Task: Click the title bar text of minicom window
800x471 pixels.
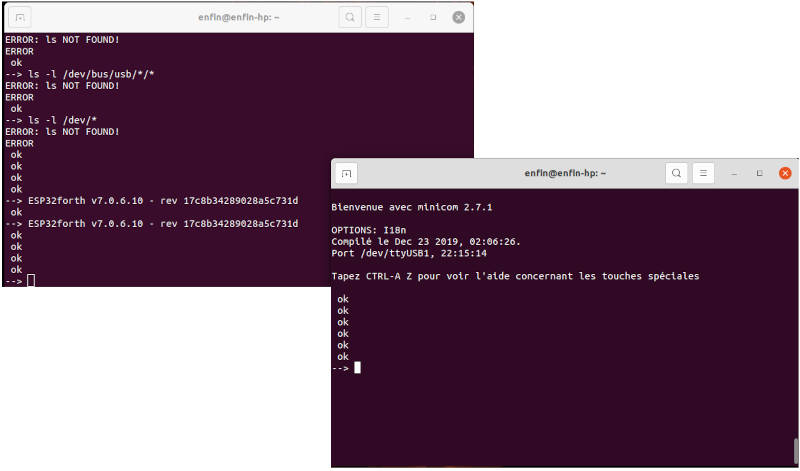Action: [x=565, y=173]
